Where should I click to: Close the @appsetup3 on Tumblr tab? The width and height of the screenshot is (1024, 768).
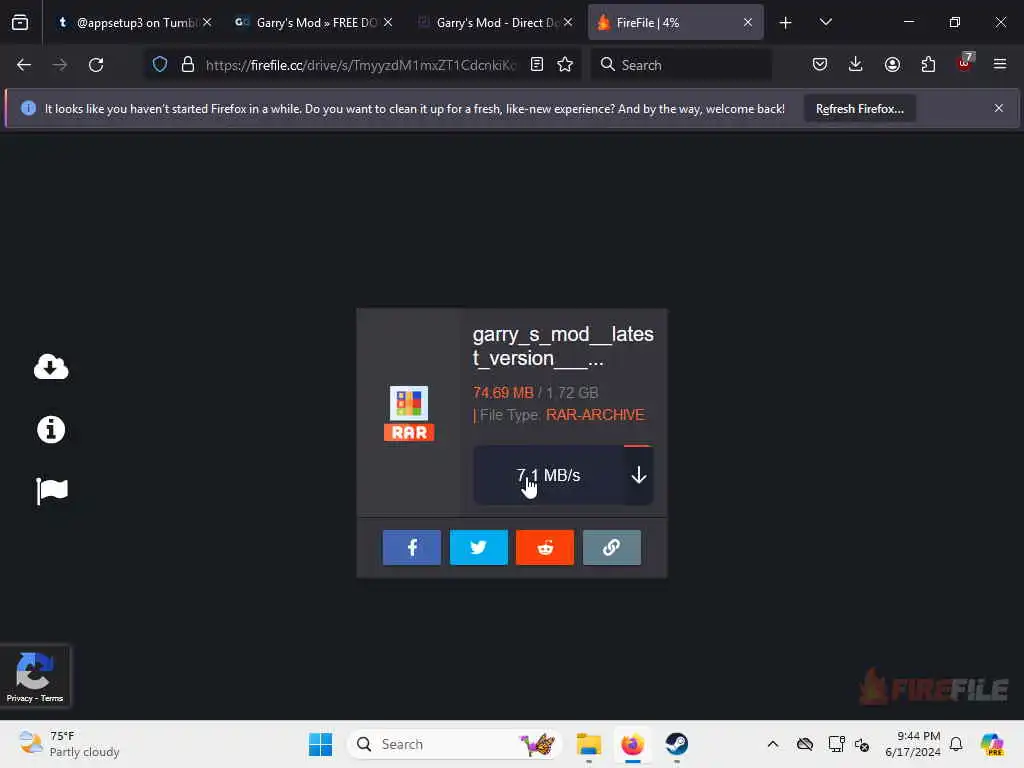(x=207, y=22)
